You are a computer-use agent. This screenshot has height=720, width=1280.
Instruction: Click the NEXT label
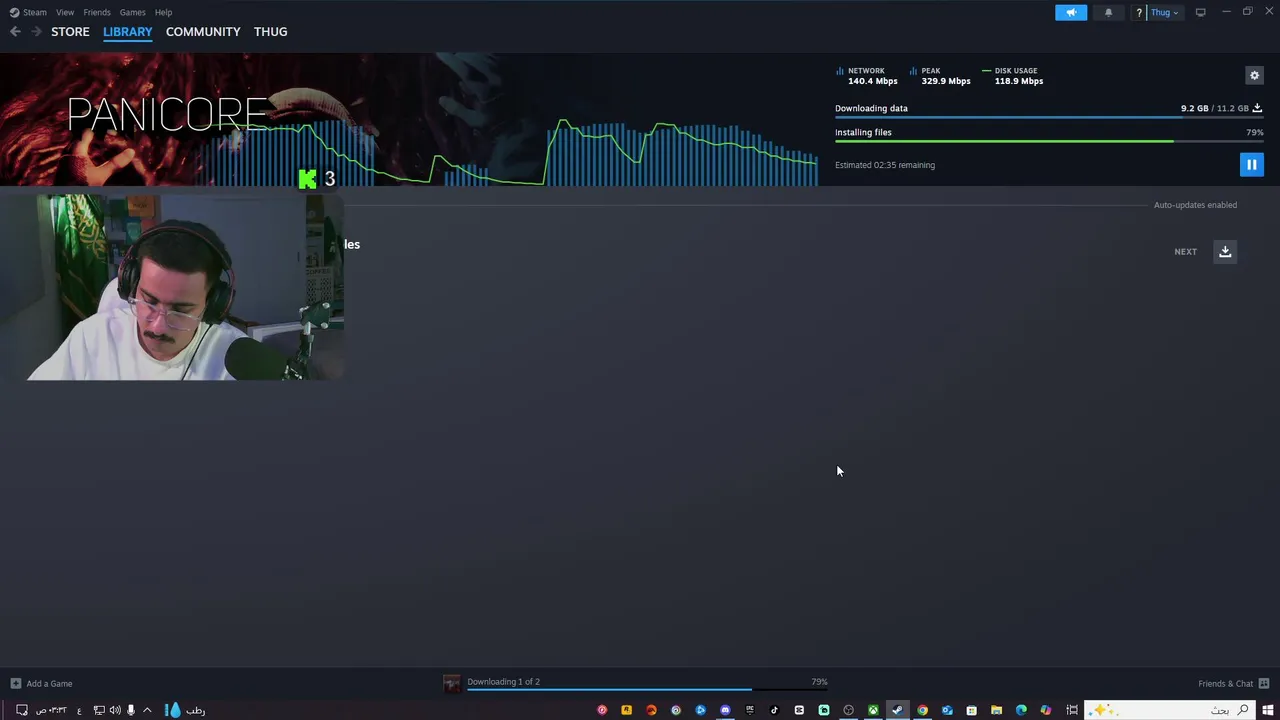(1185, 252)
